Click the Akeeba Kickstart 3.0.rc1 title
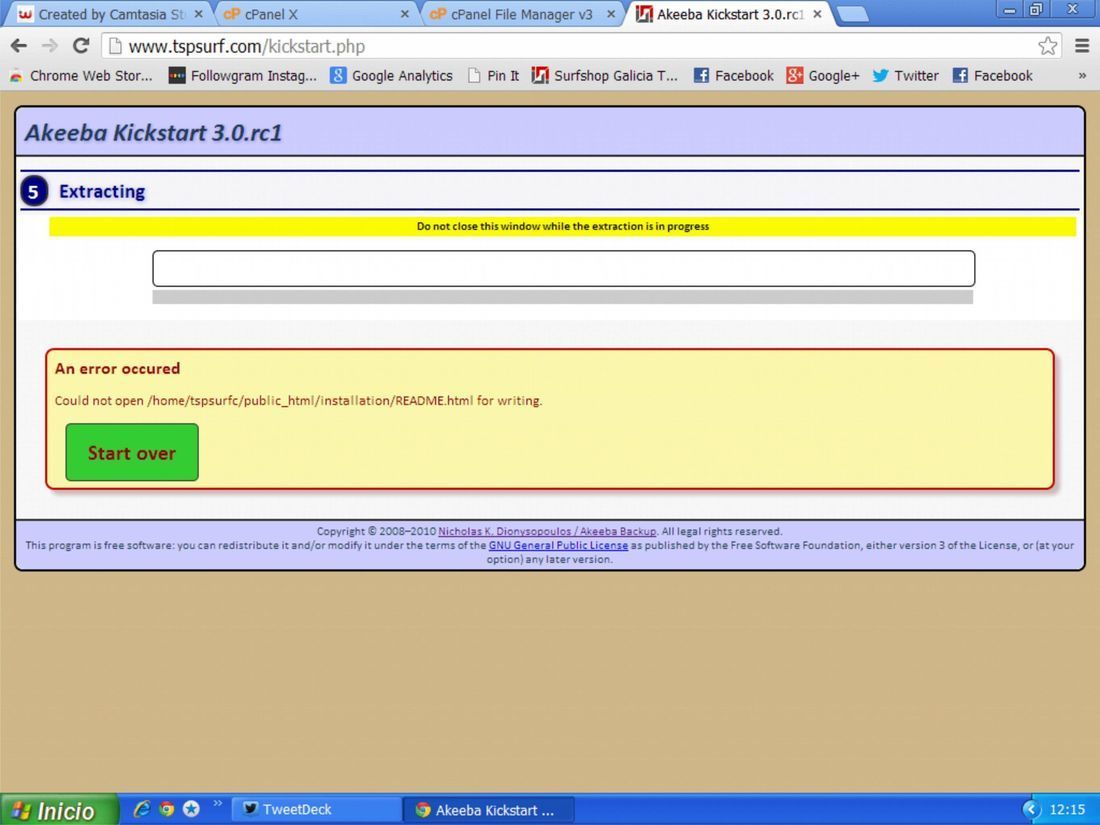This screenshot has height=825, width=1100. [153, 133]
